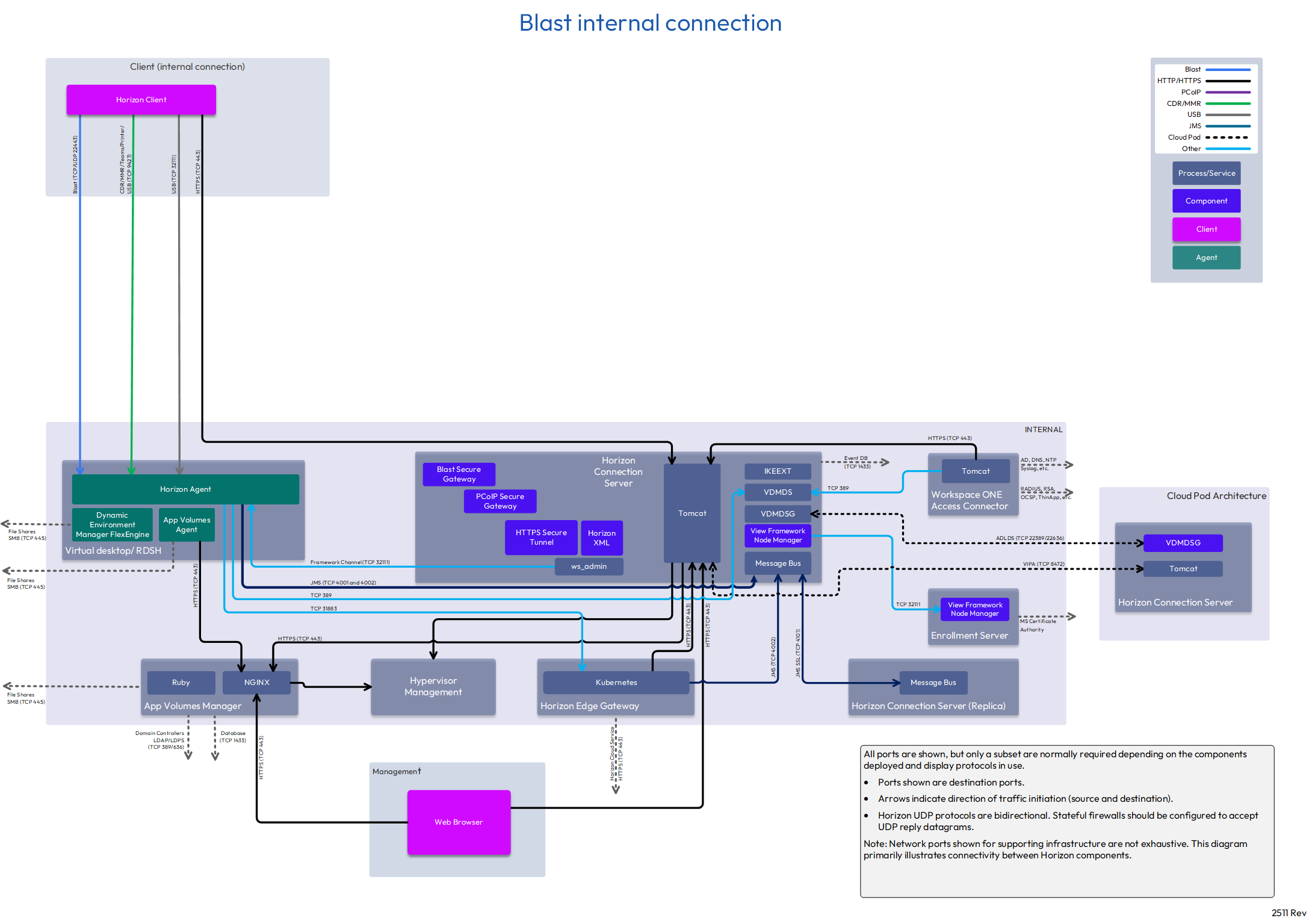Click the HTTPS Secure Tunnel component

click(541, 537)
